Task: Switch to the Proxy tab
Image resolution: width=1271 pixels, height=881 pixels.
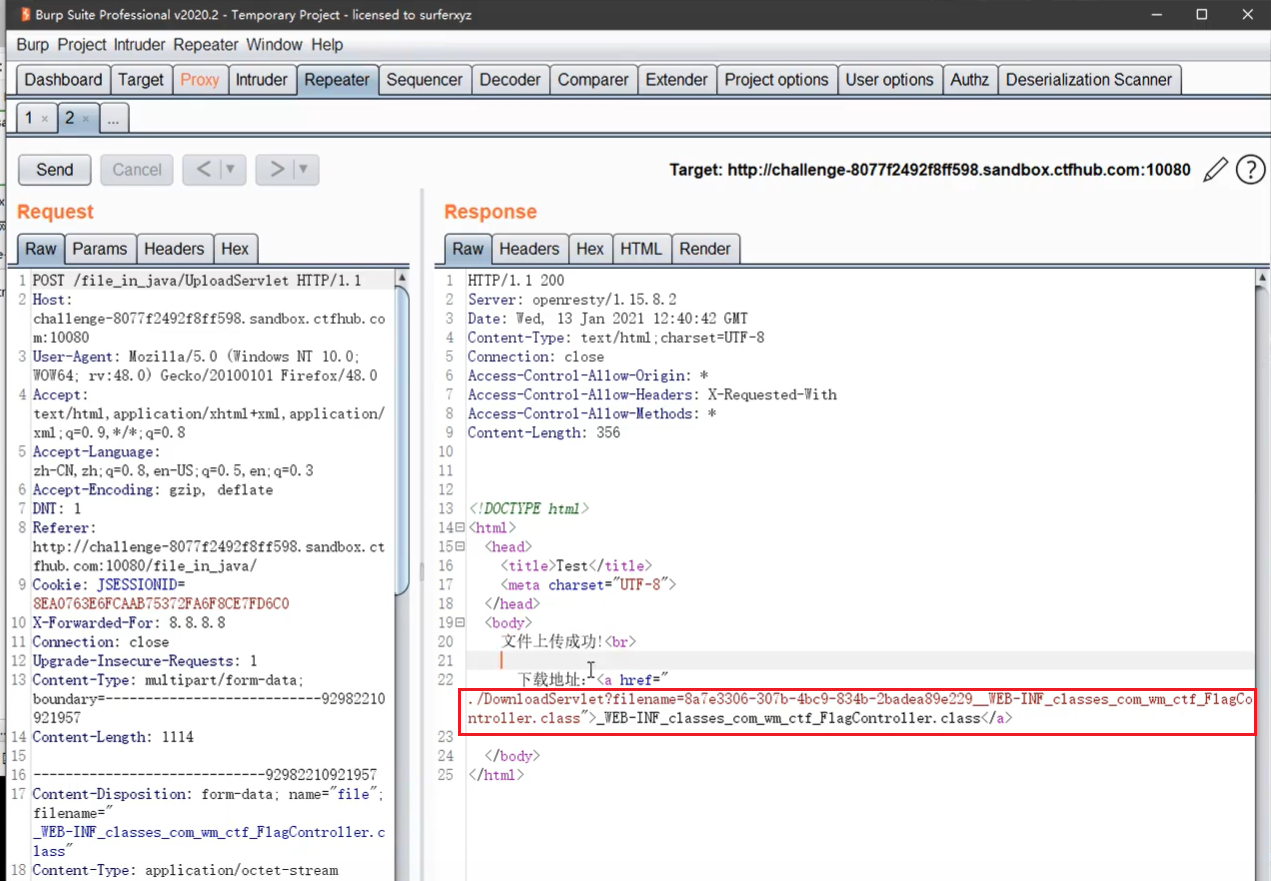Action: [x=199, y=80]
